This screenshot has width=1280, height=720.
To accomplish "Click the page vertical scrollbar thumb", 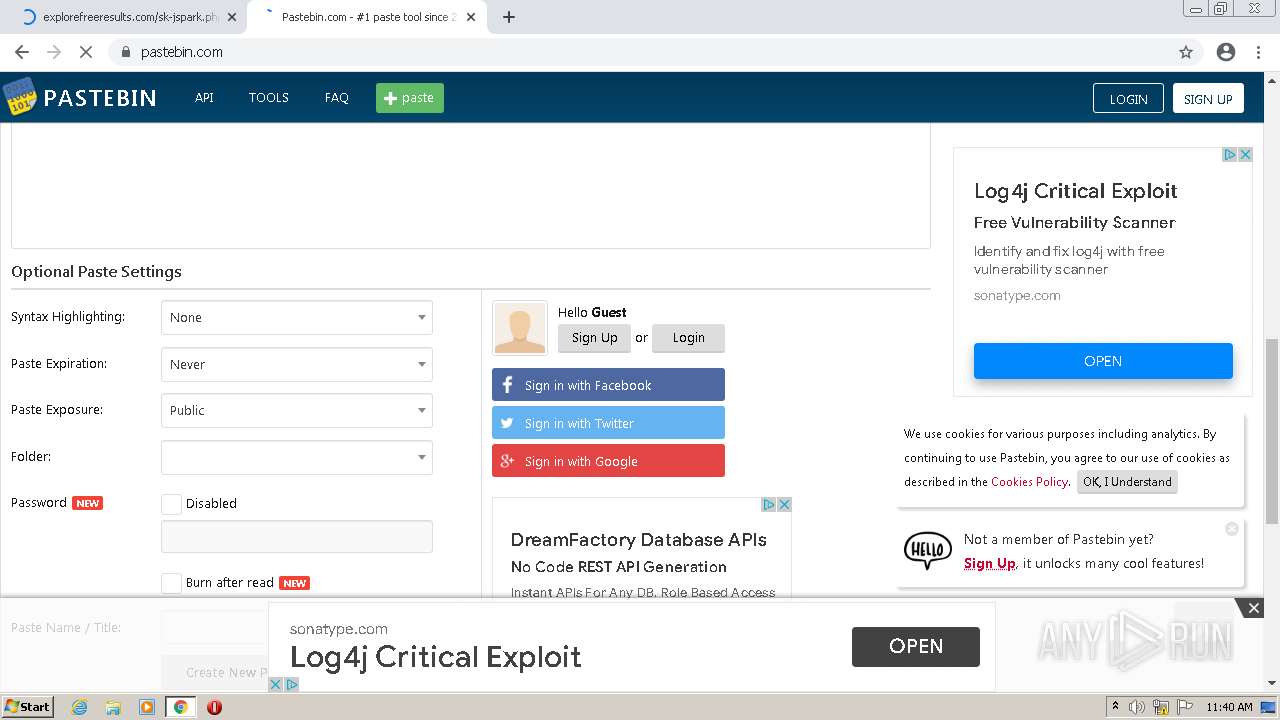I will pos(1271,430).
